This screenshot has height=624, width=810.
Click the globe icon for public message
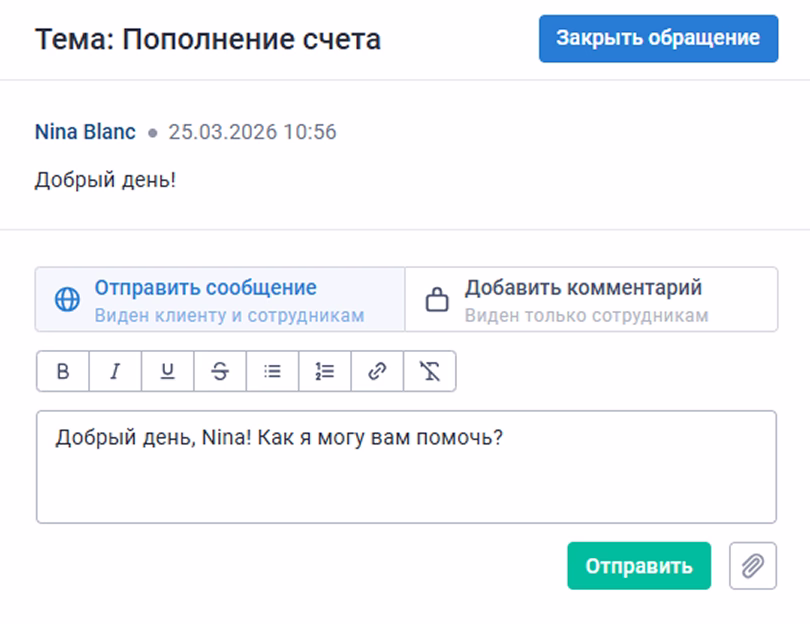[x=67, y=300]
